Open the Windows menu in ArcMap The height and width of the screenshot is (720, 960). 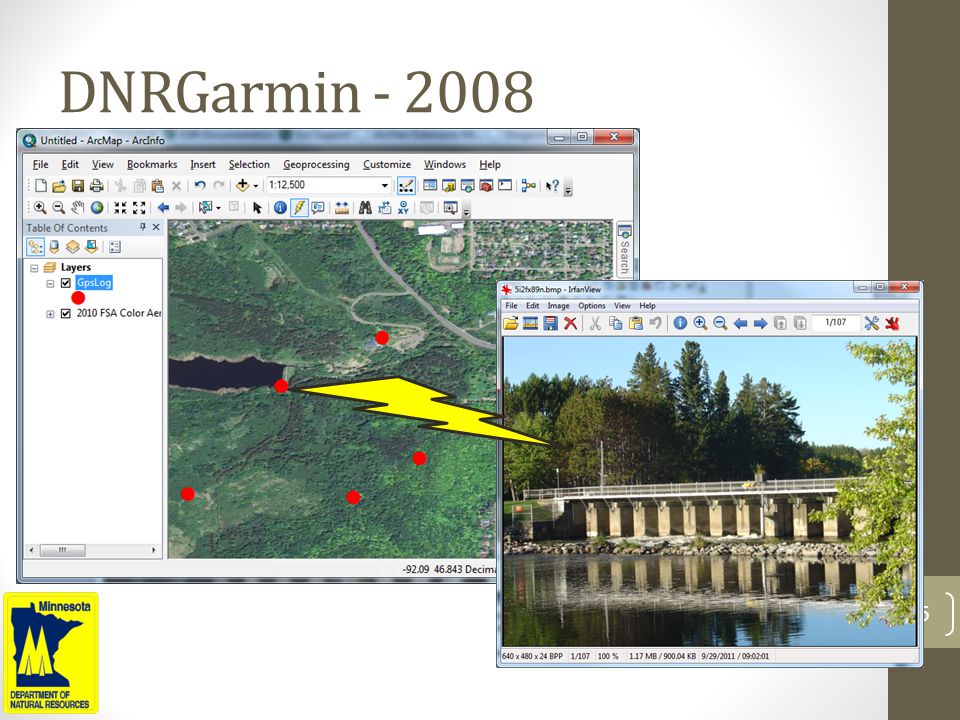pos(444,164)
